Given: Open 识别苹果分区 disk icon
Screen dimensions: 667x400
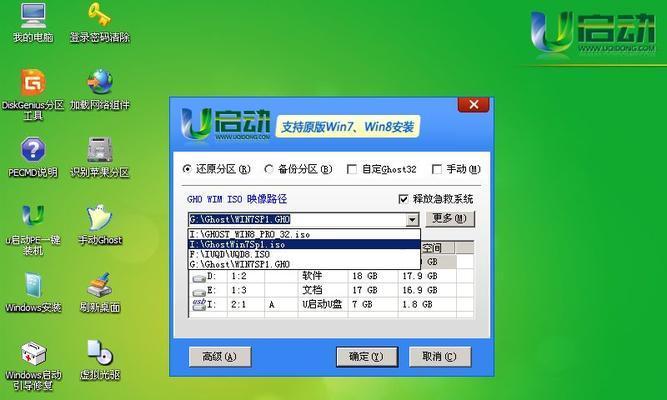Looking at the screenshot, I should click(100, 157).
